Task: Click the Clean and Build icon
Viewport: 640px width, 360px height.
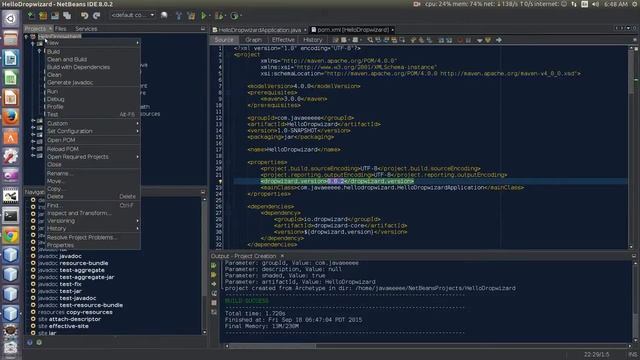Action: coord(191,16)
